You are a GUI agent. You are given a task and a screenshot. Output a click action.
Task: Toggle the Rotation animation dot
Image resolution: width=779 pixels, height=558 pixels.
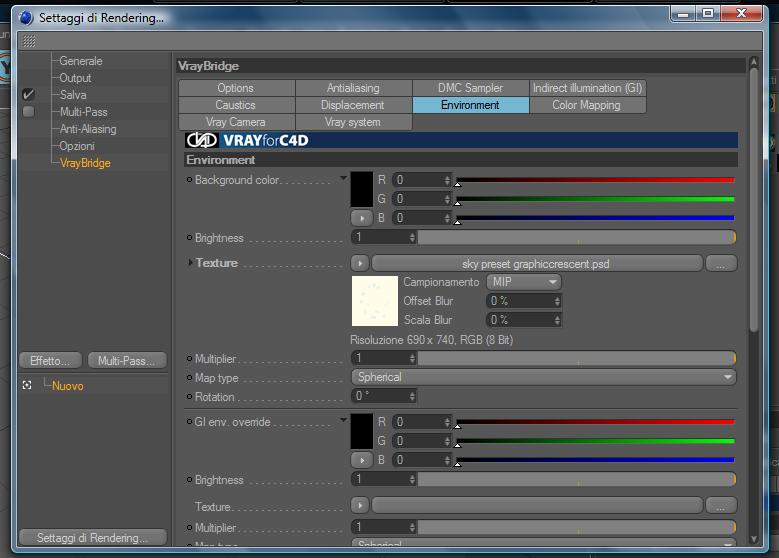189,397
